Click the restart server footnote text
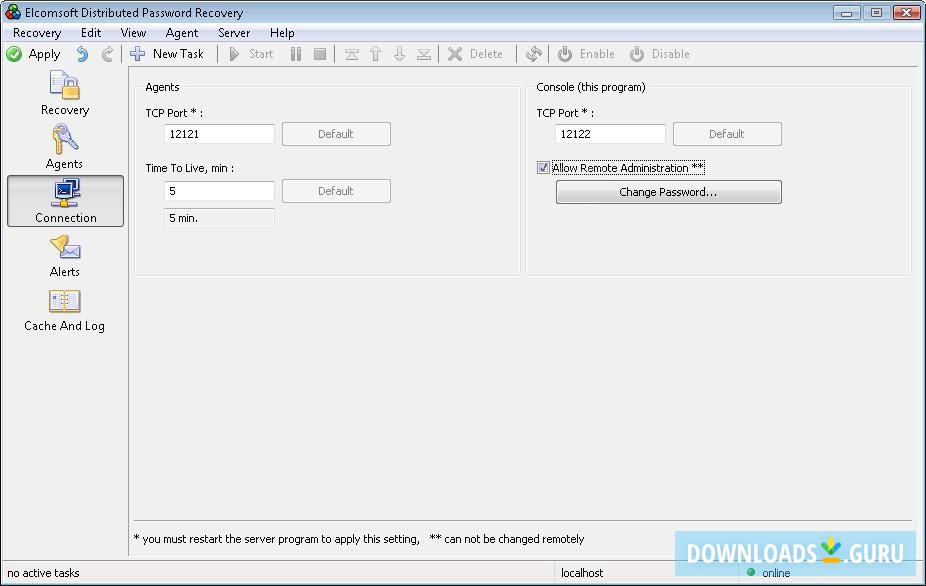 (276, 539)
